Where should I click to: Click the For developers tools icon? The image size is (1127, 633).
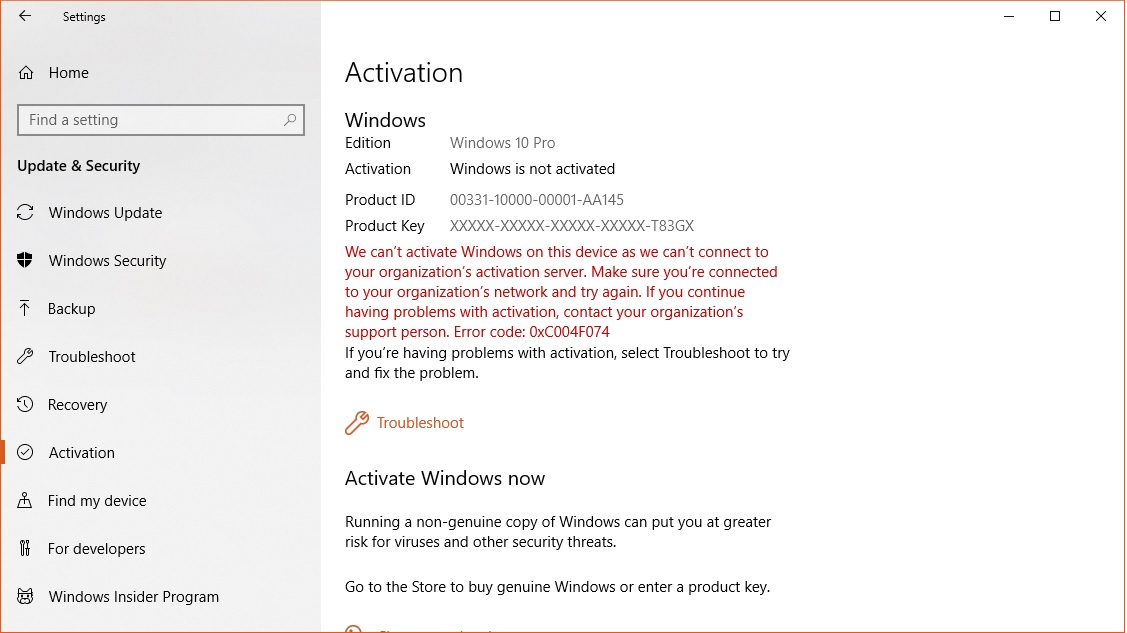pos(25,548)
